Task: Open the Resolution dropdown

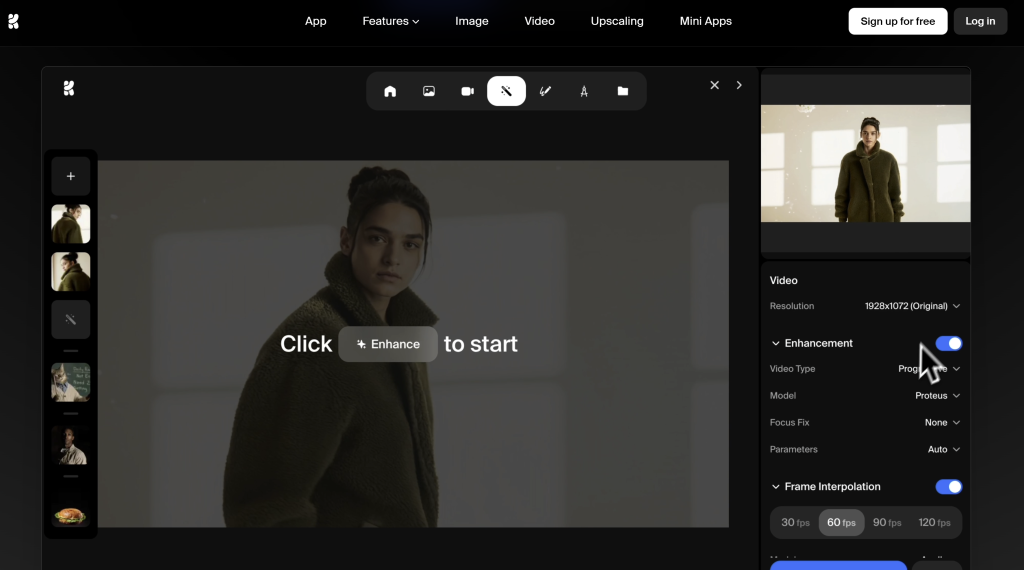Action: [x=912, y=306]
